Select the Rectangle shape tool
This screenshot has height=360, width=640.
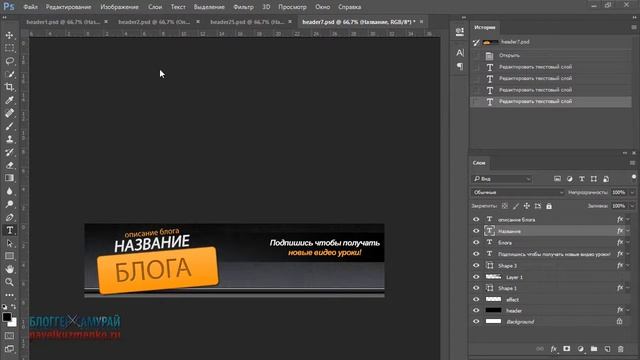(x=9, y=256)
